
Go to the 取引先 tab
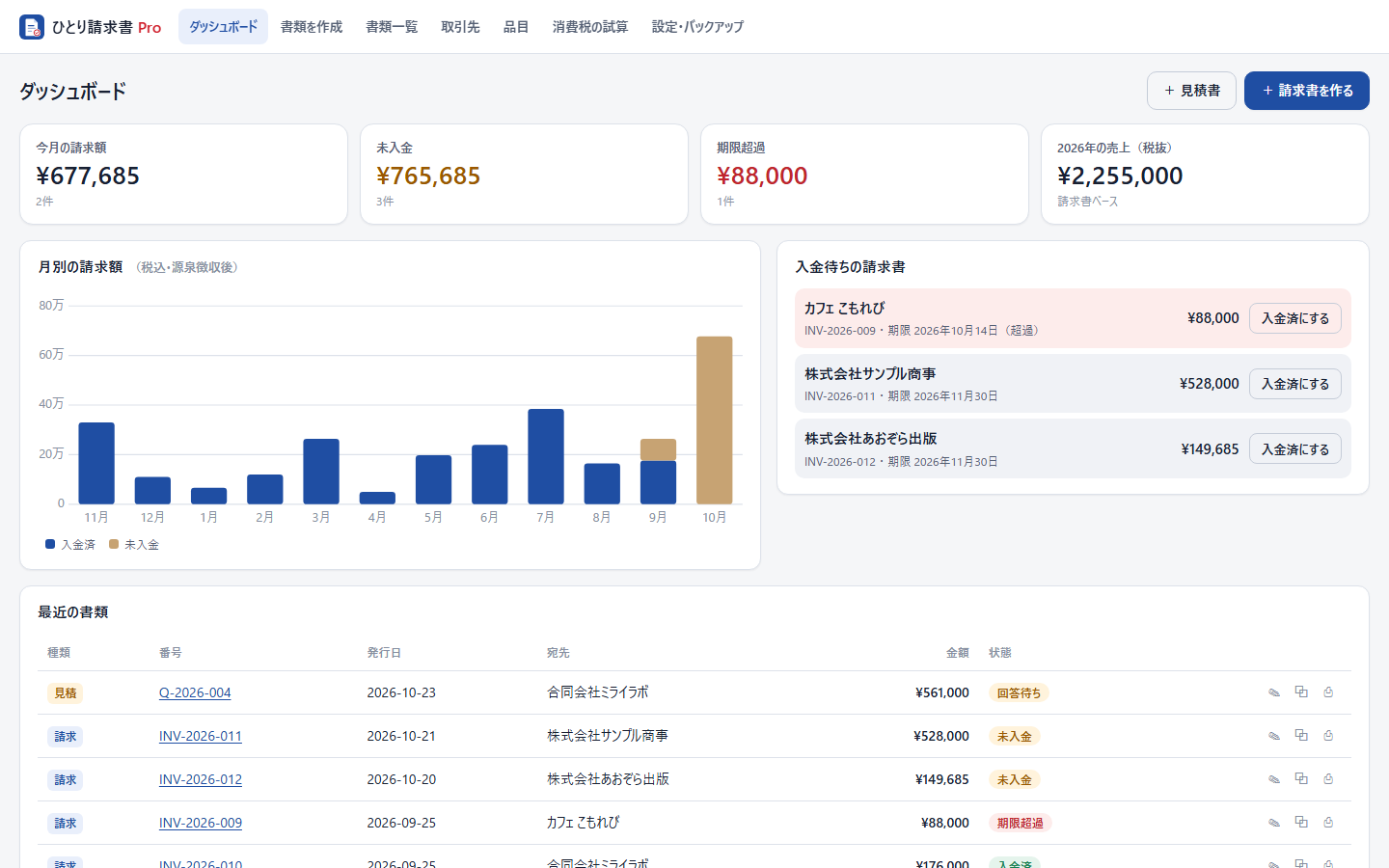coord(460,27)
